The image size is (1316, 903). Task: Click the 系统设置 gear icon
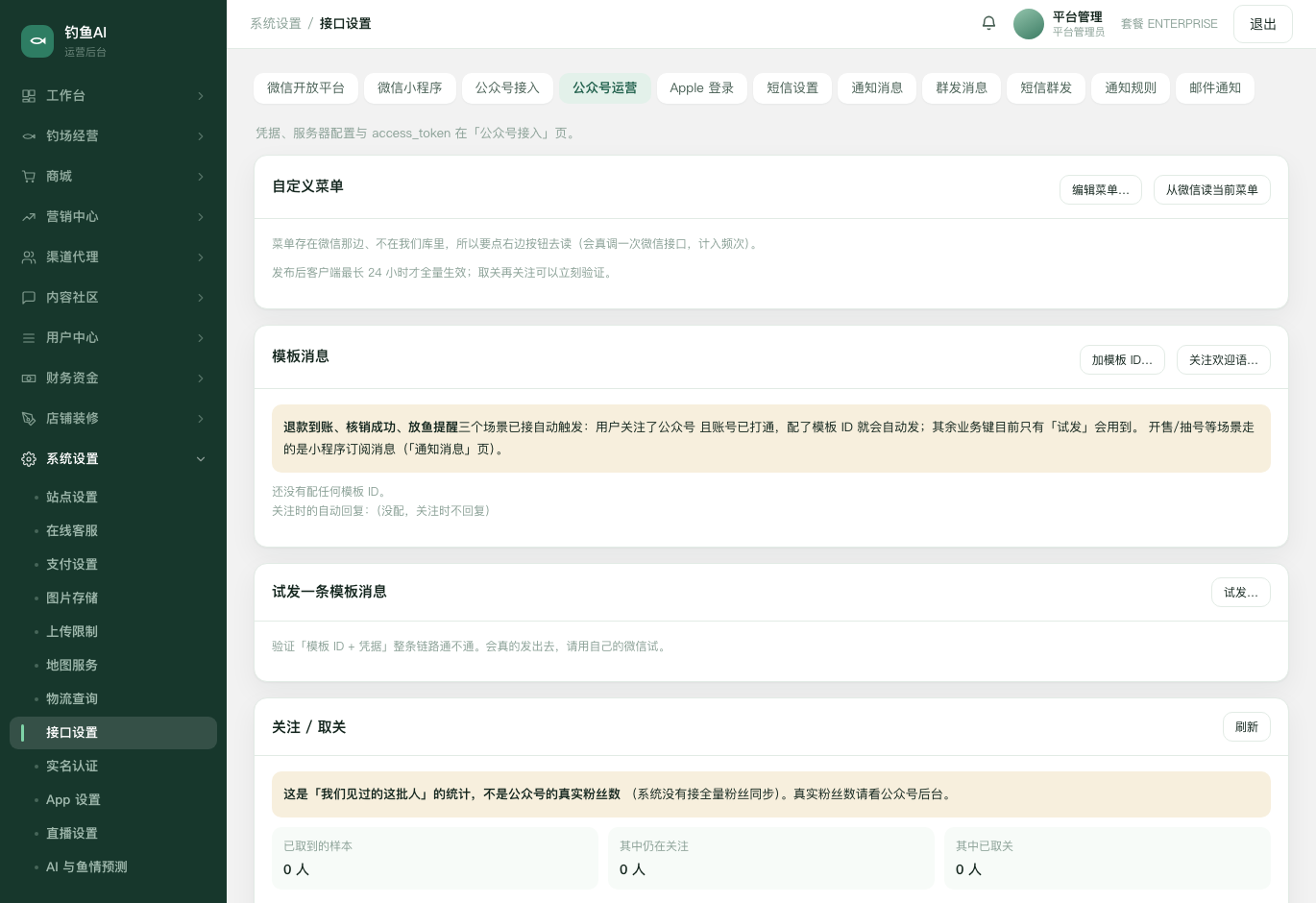[29, 459]
